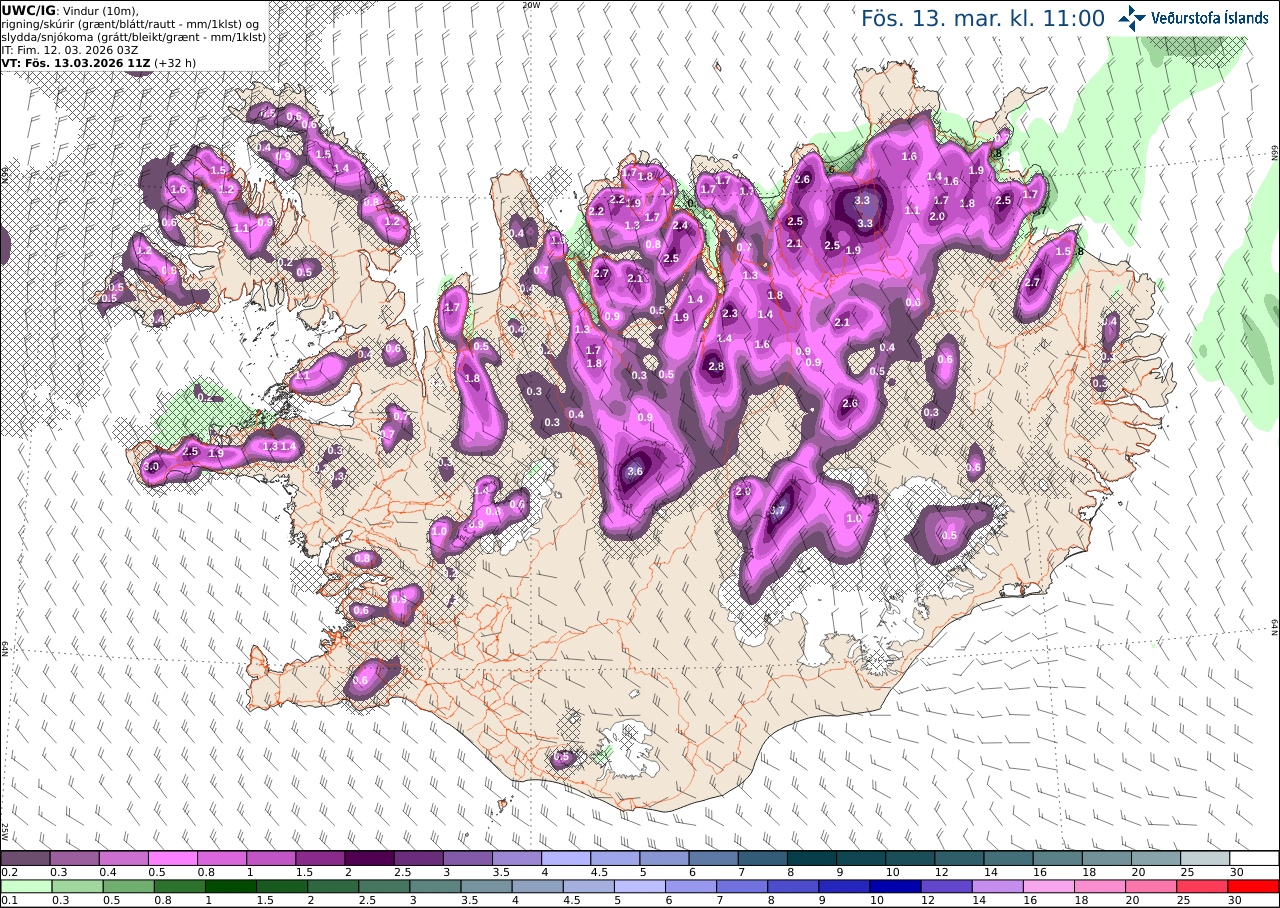Click the 'Fös. 13. mar. kl. 11:00' header
Screen dimensions: 1280x908
pyautogui.click(x=983, y=18)
